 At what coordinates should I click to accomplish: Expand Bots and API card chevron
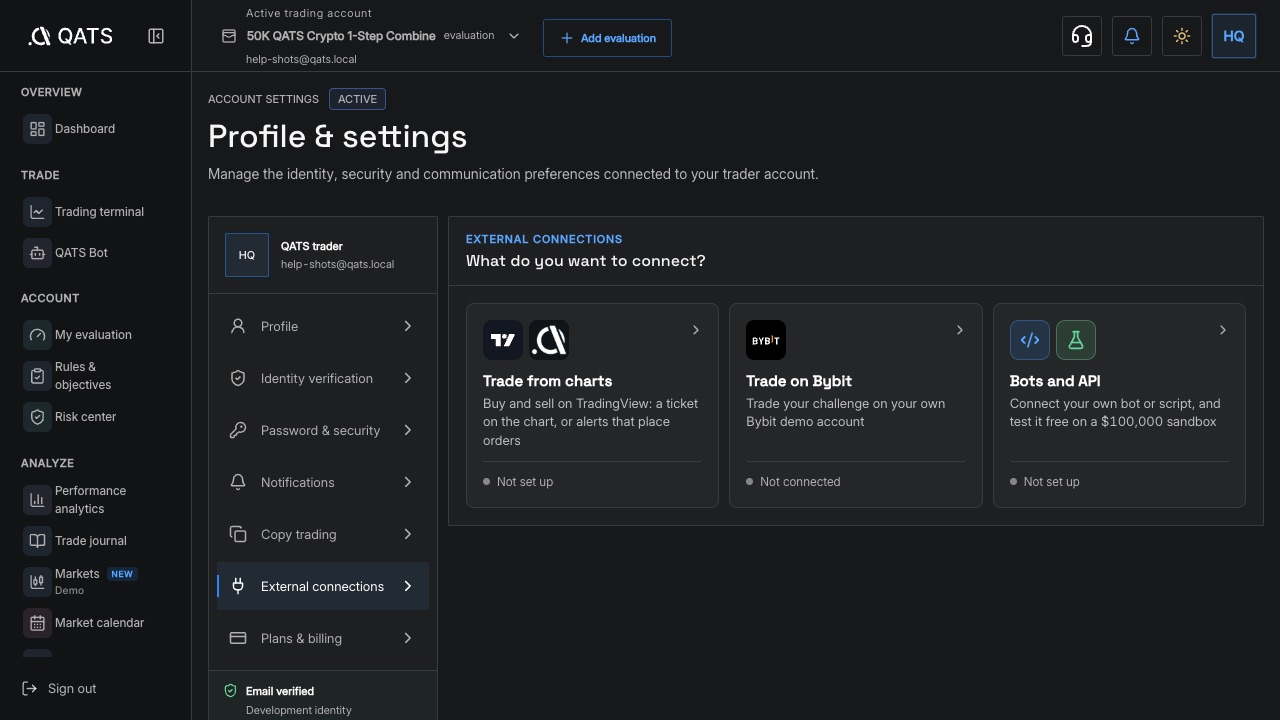pyautogui.click(x=1223, y=330)
